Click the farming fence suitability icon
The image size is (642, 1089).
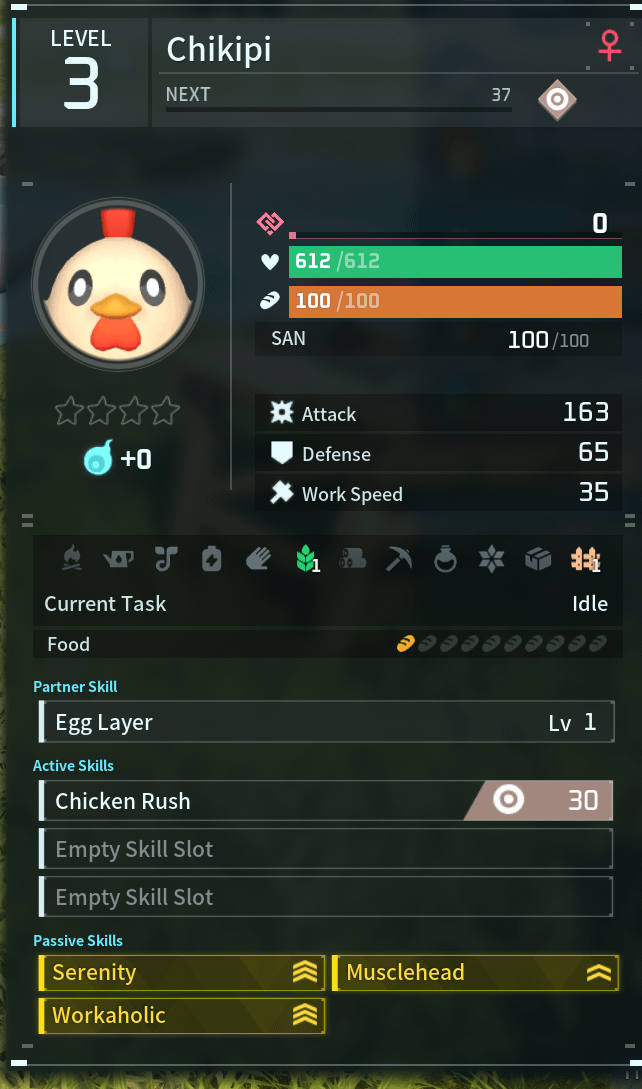tap(585, 559)
